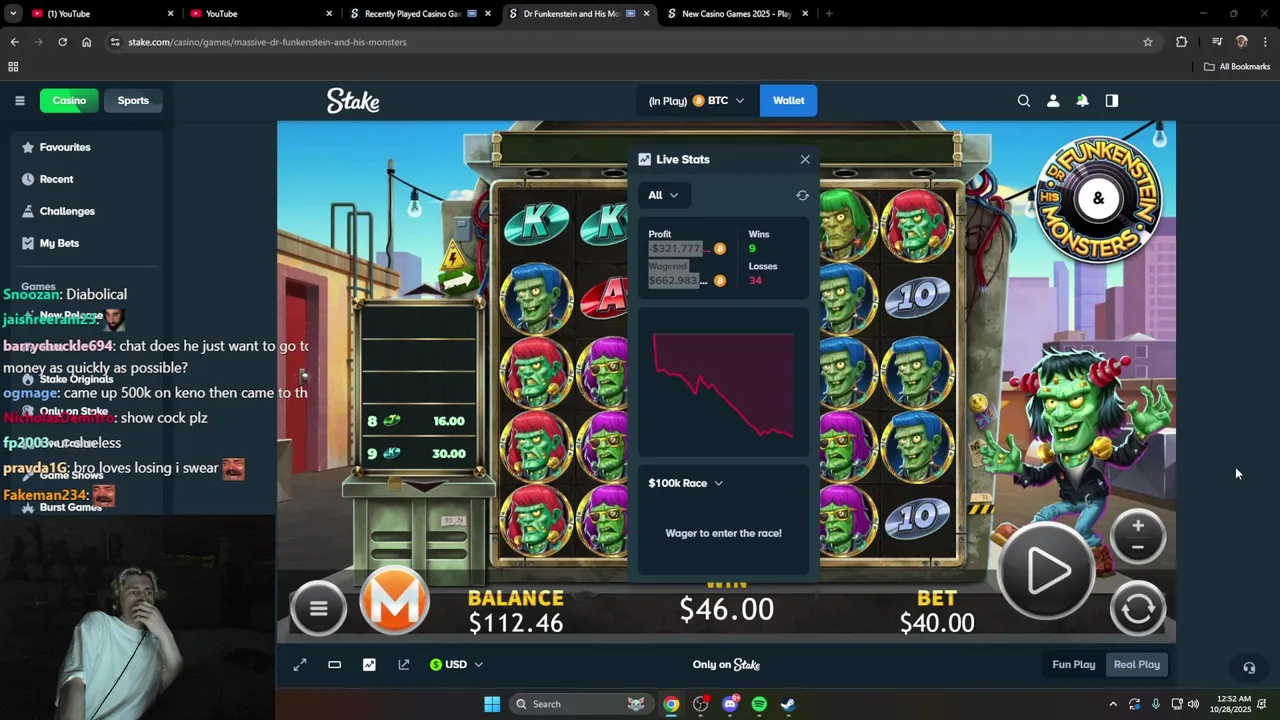The image size is (1280, 720).
Task: Go back in Chrome
Action: (x=14, y=42)
